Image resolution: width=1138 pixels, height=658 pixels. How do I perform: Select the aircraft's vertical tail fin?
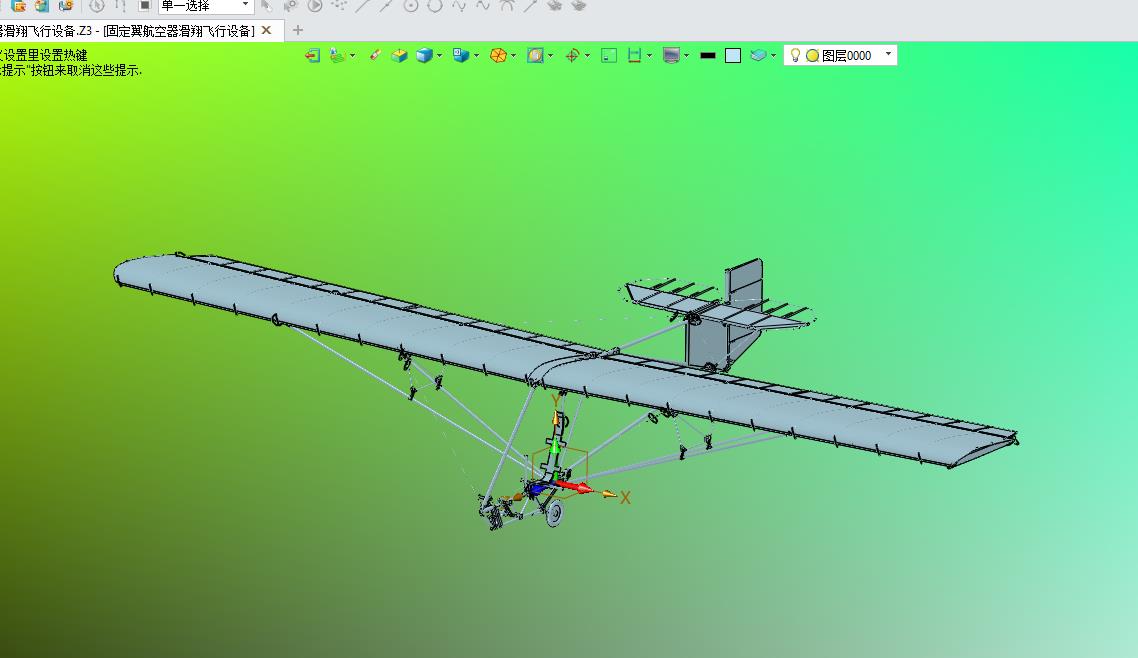[743, 281]
